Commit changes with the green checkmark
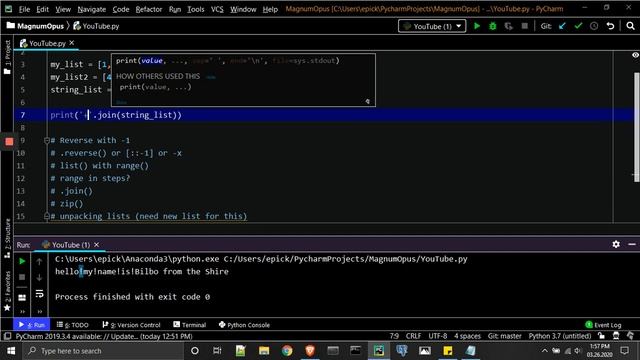 point(578,26)
